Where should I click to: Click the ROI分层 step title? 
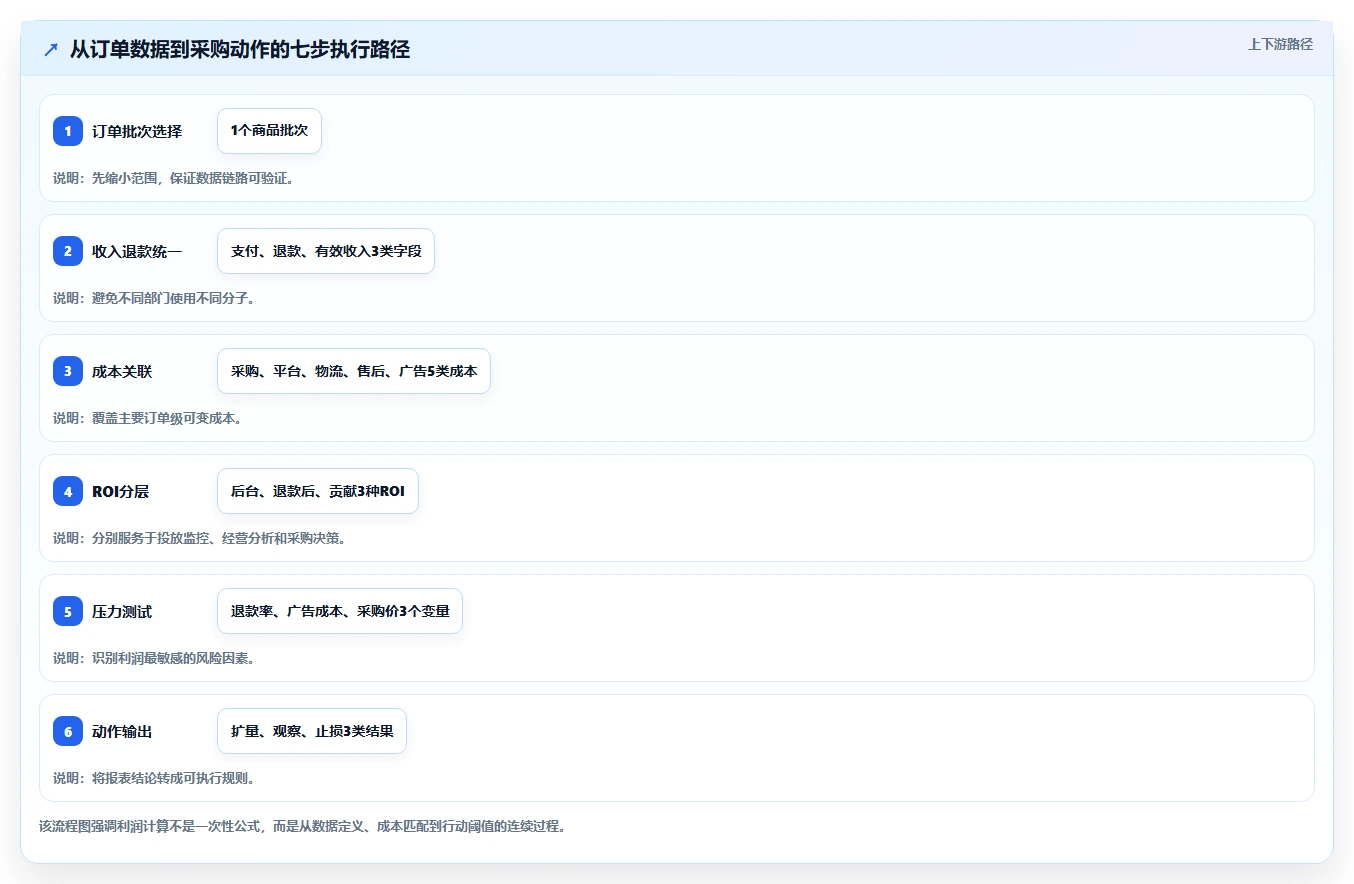(121, 491)
